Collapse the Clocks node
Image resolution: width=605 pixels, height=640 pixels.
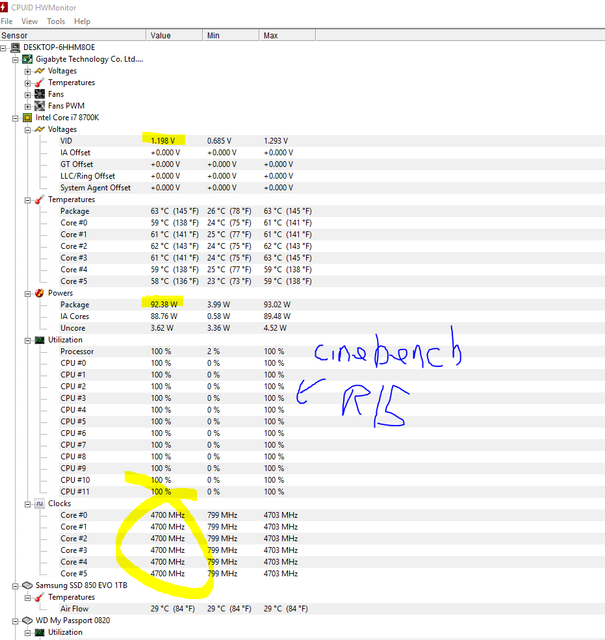click(27, 504)
